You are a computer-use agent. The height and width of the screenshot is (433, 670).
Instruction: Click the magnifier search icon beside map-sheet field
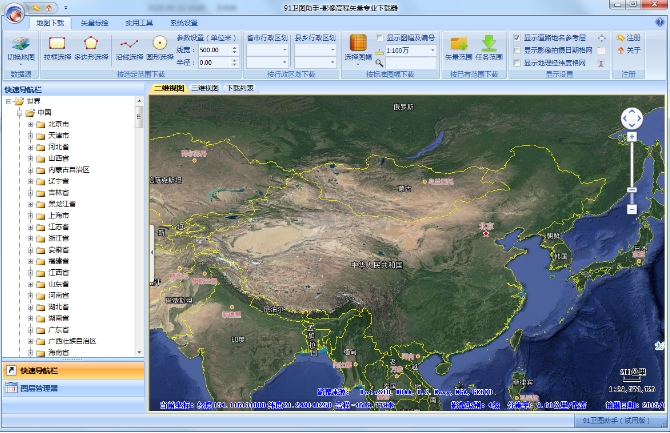click(x=379, y=63)
